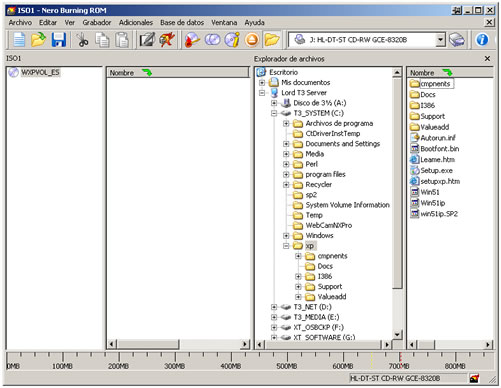Open the recorder drive dropdown arrow
This screenshot has height=388, width=501.
coord(441,40)
